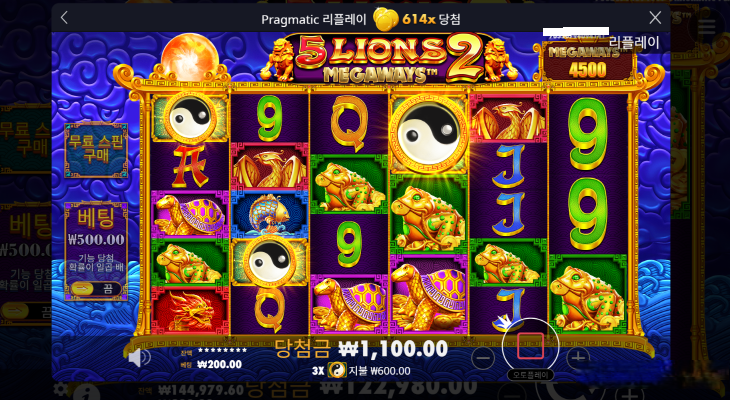Image resolution: width=730 pixels, height=400 pixels.
Task: Click the yin-yang scatter on reel two
Action: 270,262
